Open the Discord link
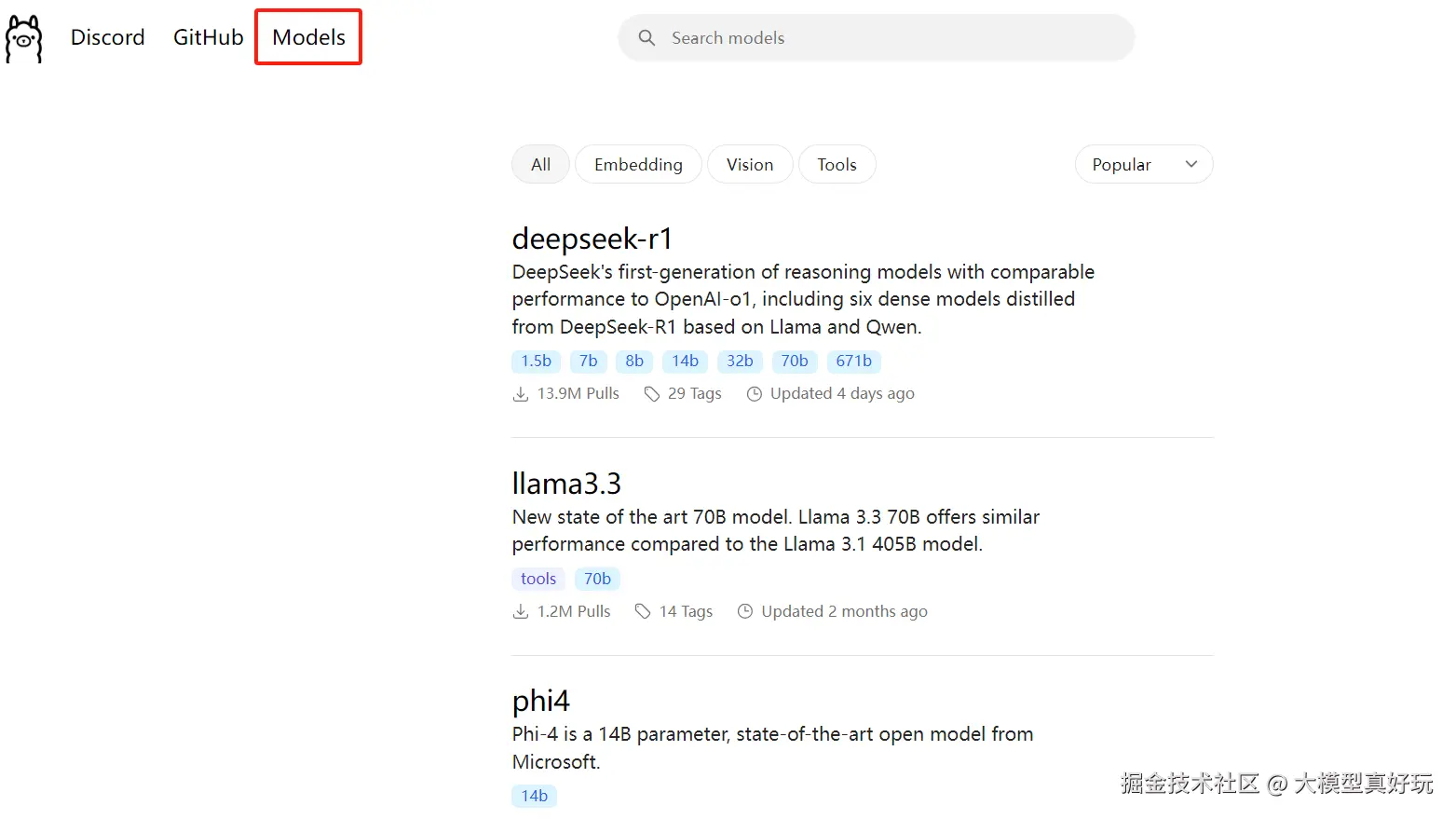Screen dimensions: 1456x819 108,37
